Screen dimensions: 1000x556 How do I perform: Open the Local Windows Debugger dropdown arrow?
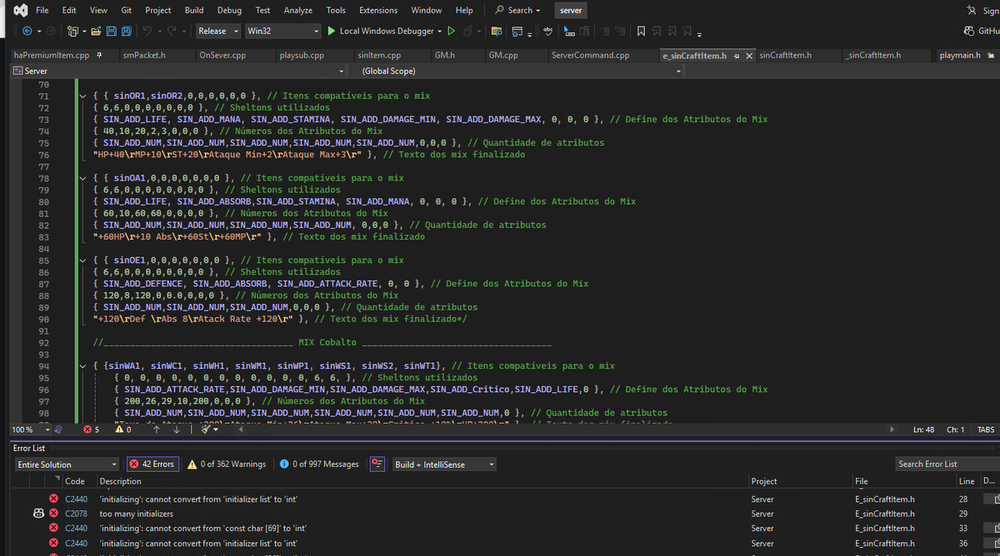(x=439, y=31)
